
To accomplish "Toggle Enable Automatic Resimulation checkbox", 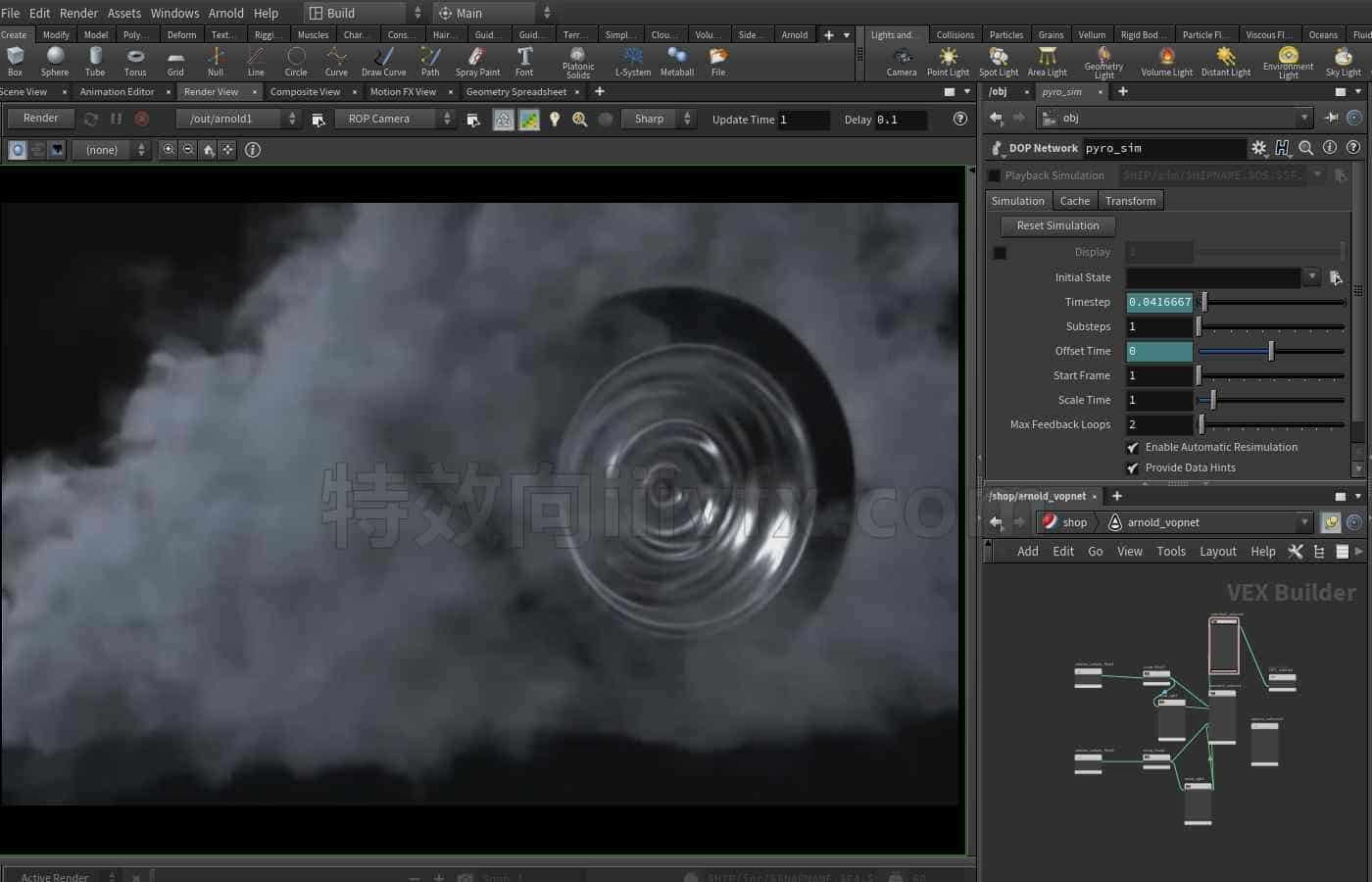I will point(1133,447).
